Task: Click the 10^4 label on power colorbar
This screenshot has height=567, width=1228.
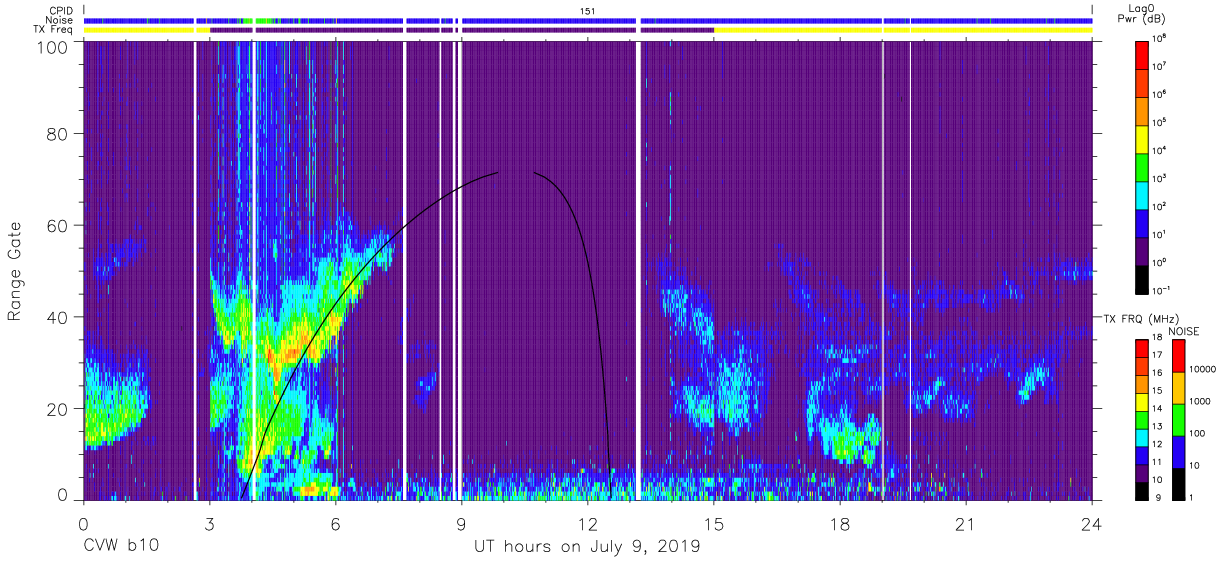Action: point(1160,150)
